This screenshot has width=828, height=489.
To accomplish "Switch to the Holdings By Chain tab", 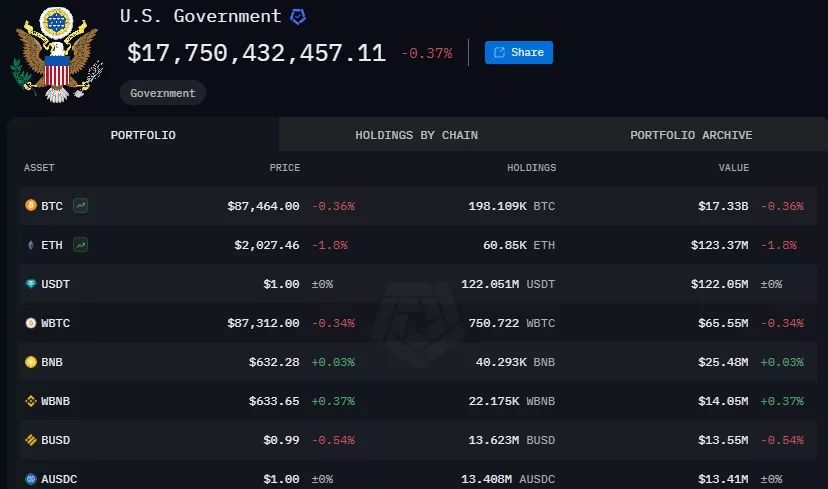I will tap(416, 135).
